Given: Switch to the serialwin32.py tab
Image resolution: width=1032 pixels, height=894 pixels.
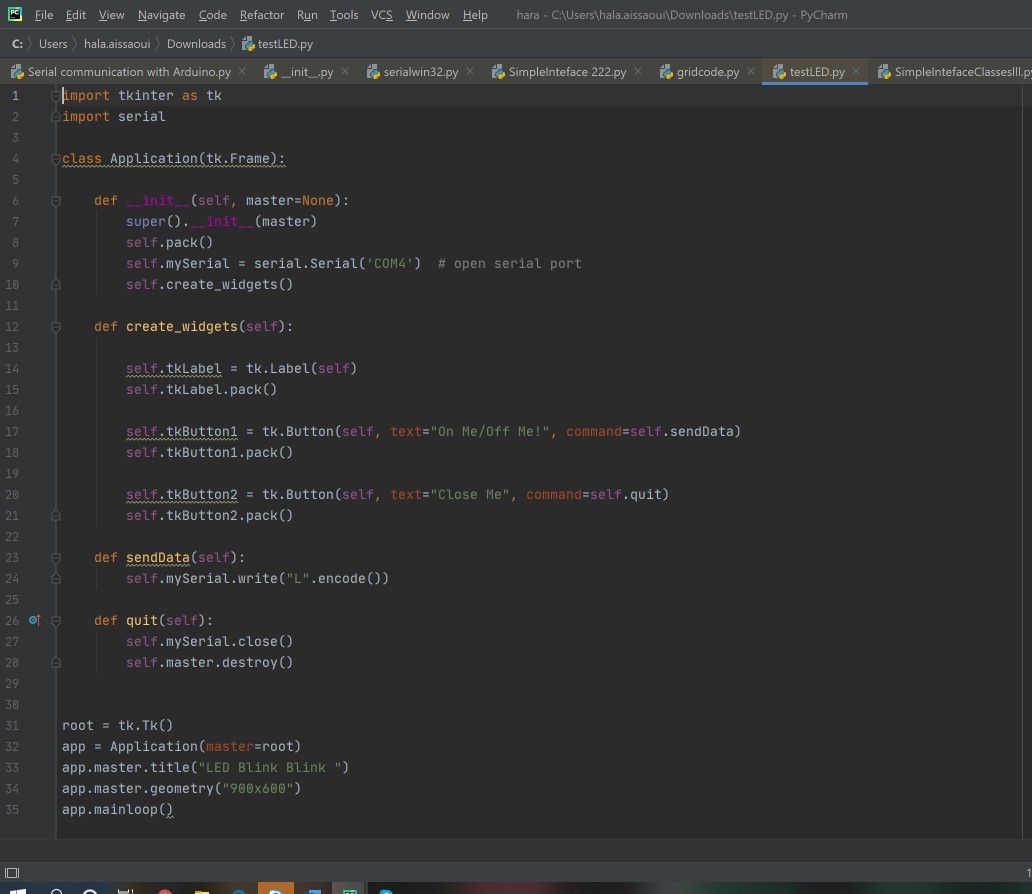Looking at the screenshot, I should pos(421,72).
